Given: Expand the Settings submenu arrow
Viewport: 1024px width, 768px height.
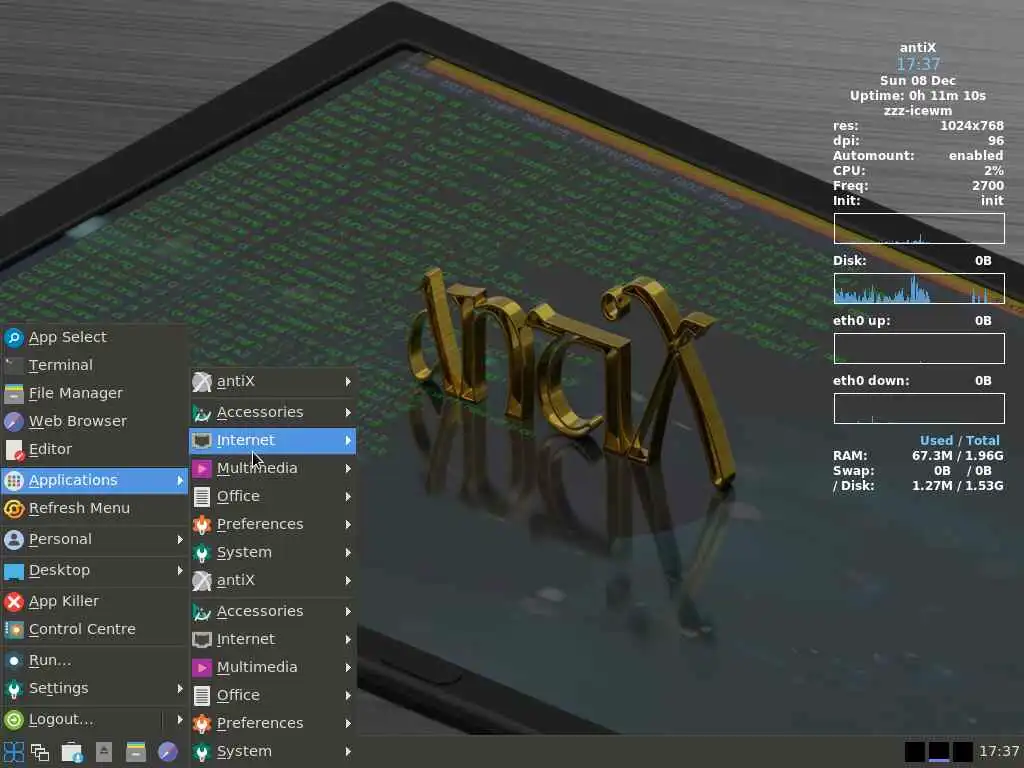Looking at the screenshot, I should tap(180, 688).
